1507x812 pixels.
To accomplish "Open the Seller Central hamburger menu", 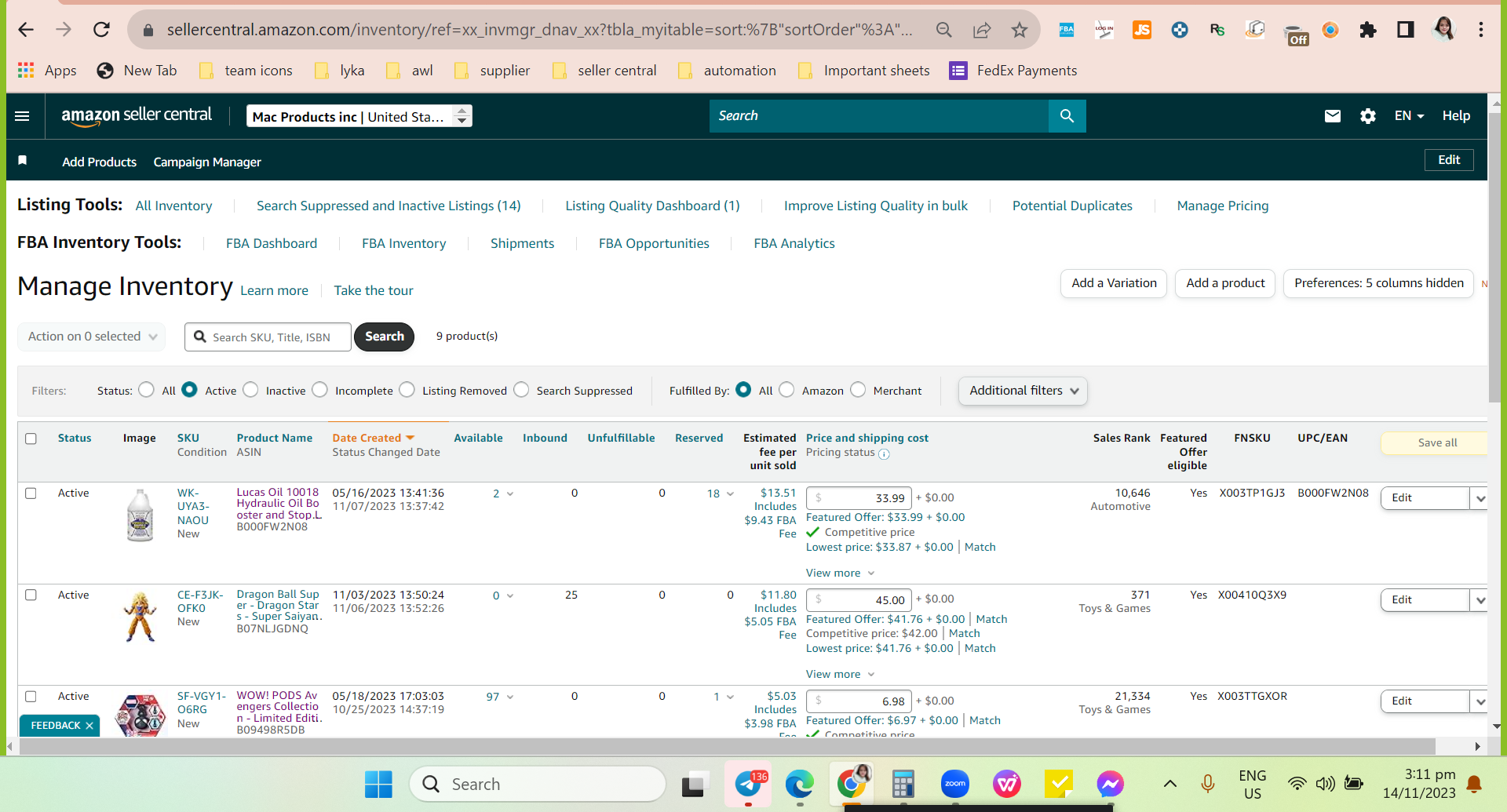I will click(x=22, y=116).
